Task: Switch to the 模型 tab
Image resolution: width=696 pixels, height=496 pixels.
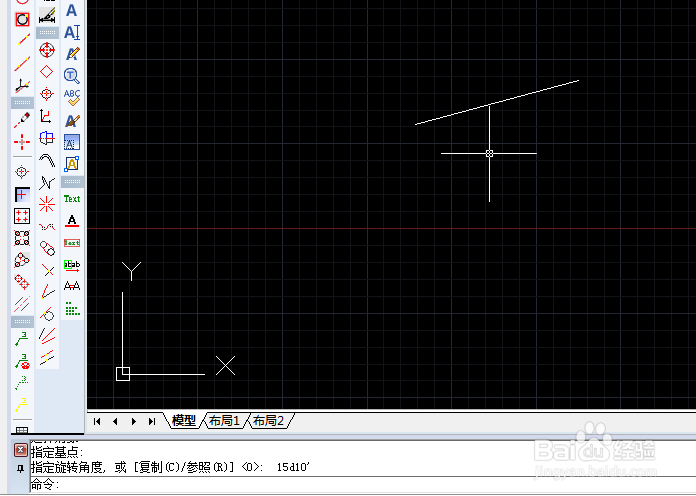Action: tap(184, 421)
